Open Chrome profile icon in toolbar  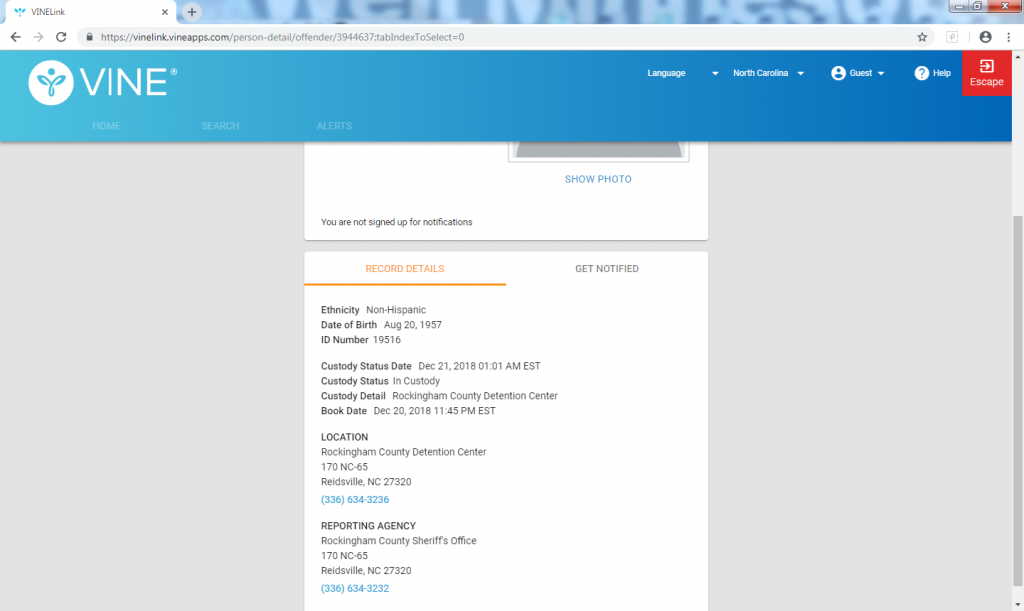(x=985, y=37)
